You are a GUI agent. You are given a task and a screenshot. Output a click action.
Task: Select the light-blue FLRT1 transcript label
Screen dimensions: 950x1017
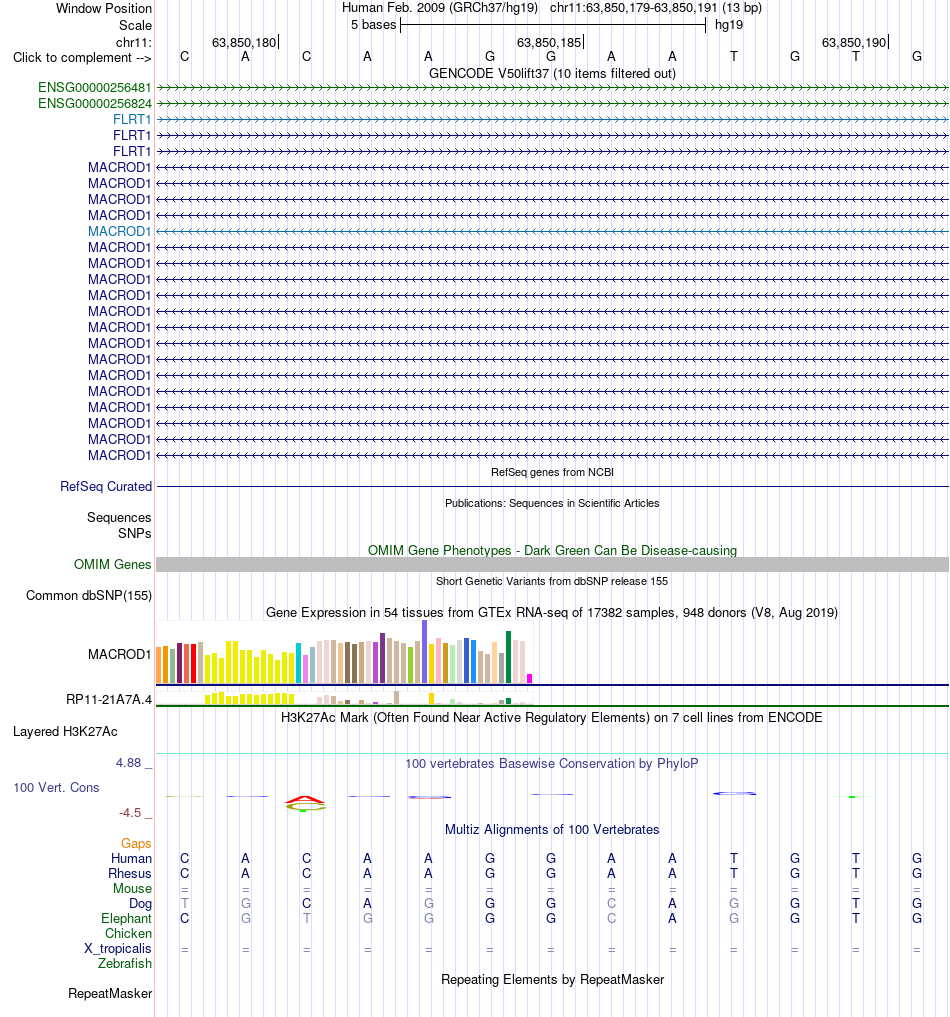(132, 119)
